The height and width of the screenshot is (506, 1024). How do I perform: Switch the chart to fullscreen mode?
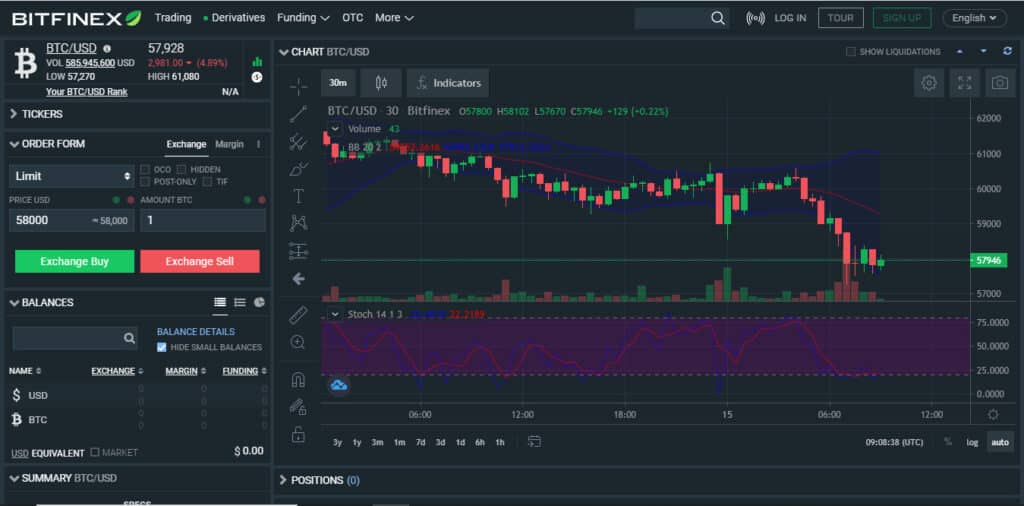click(x=965, y=83)
